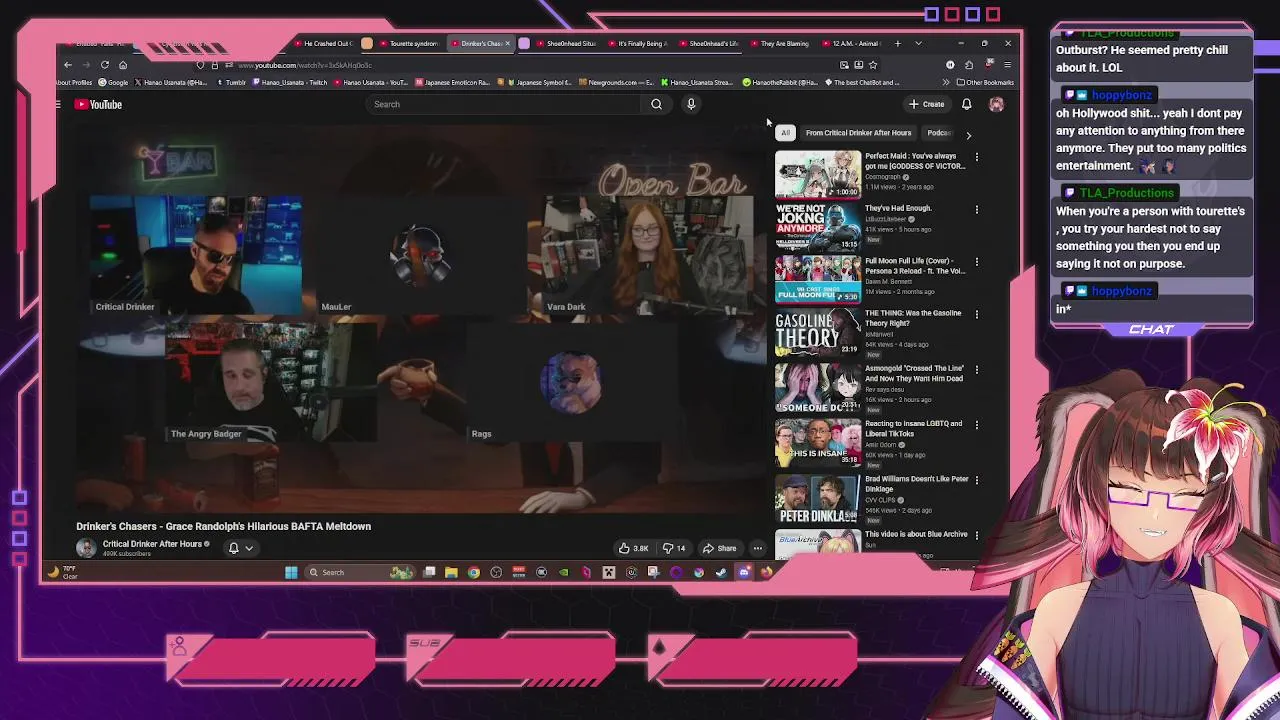
Task: Open the Newgrounds bookmark
Action: [x=616, y=82]
